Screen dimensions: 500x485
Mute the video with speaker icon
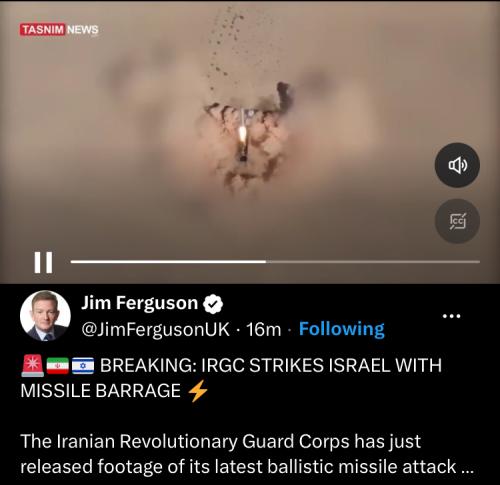coord(457,165)
